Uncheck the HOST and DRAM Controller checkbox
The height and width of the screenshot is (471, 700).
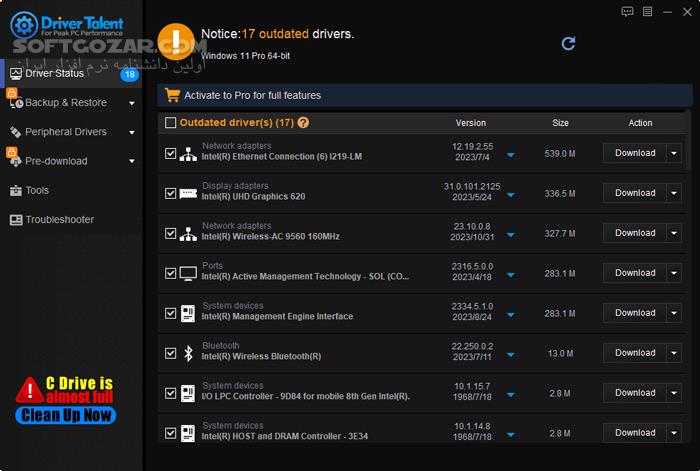point(171,433)
